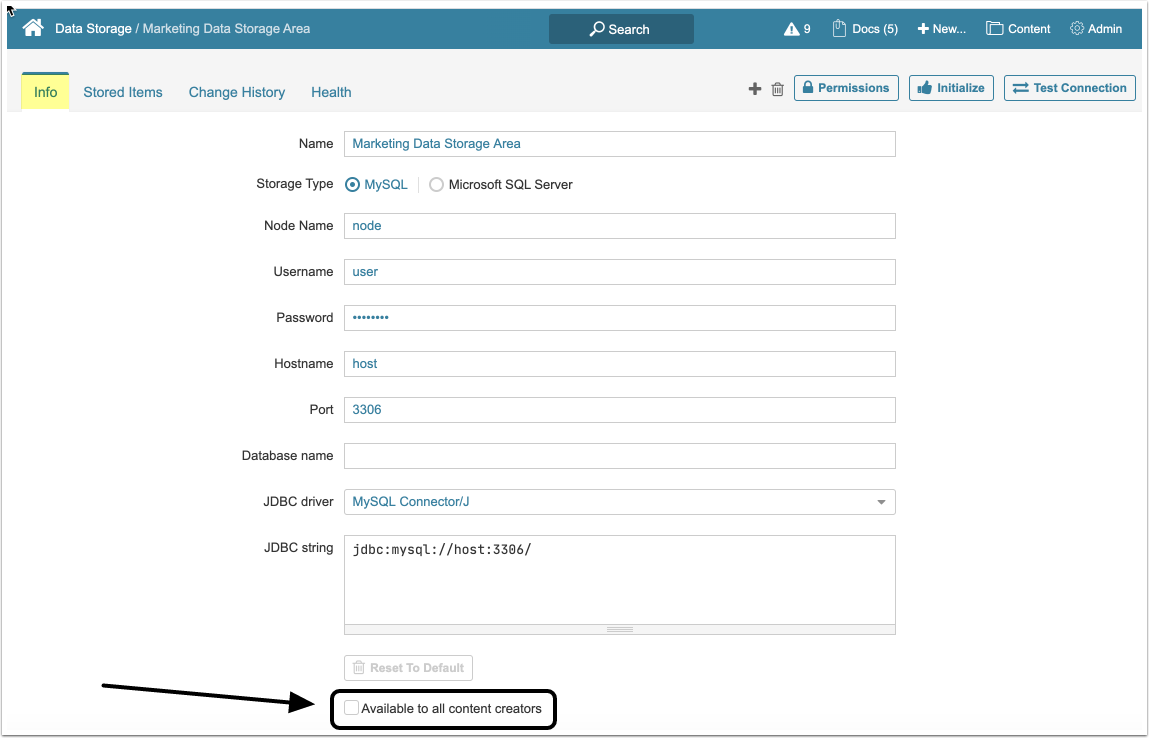Click the Port field

619,410
